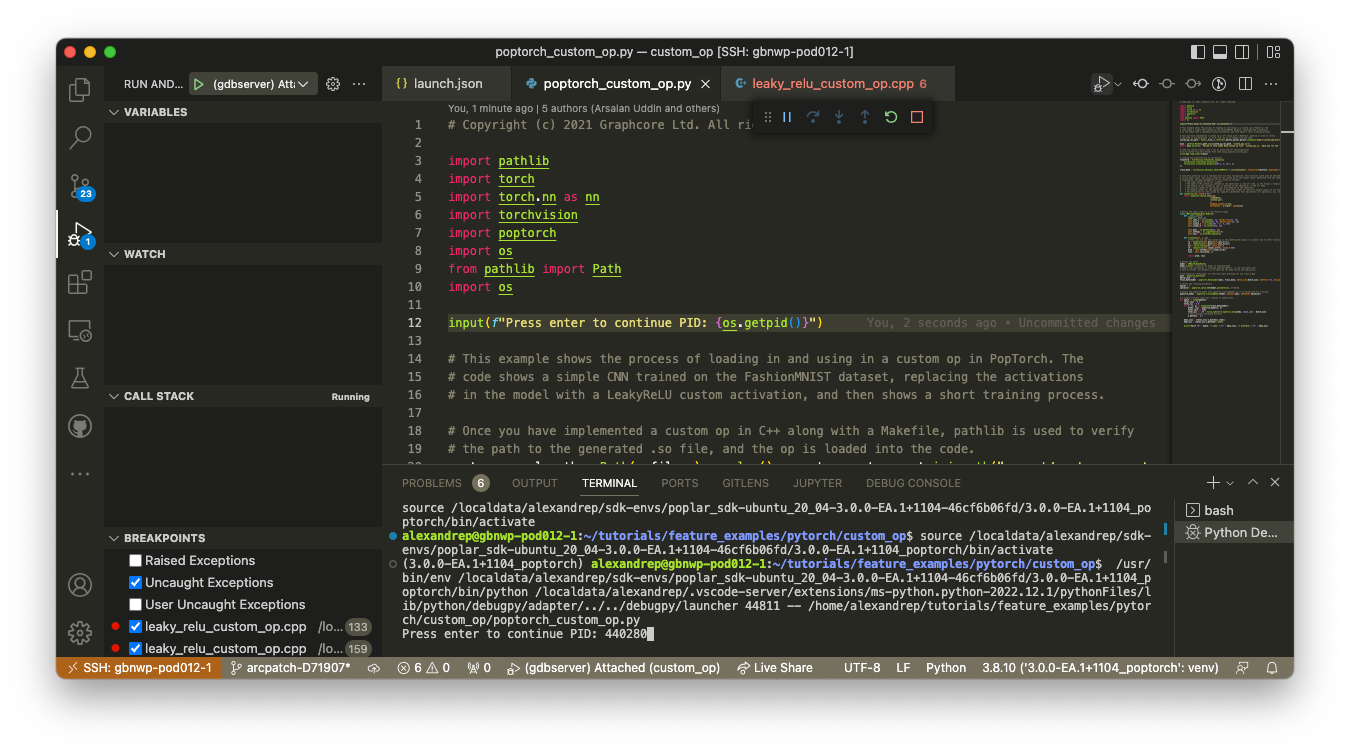Select the Source Control icon with badge 23
The height and width of the screenshot is (753, 1350).
pyautogui.click(x=79, y=186)
